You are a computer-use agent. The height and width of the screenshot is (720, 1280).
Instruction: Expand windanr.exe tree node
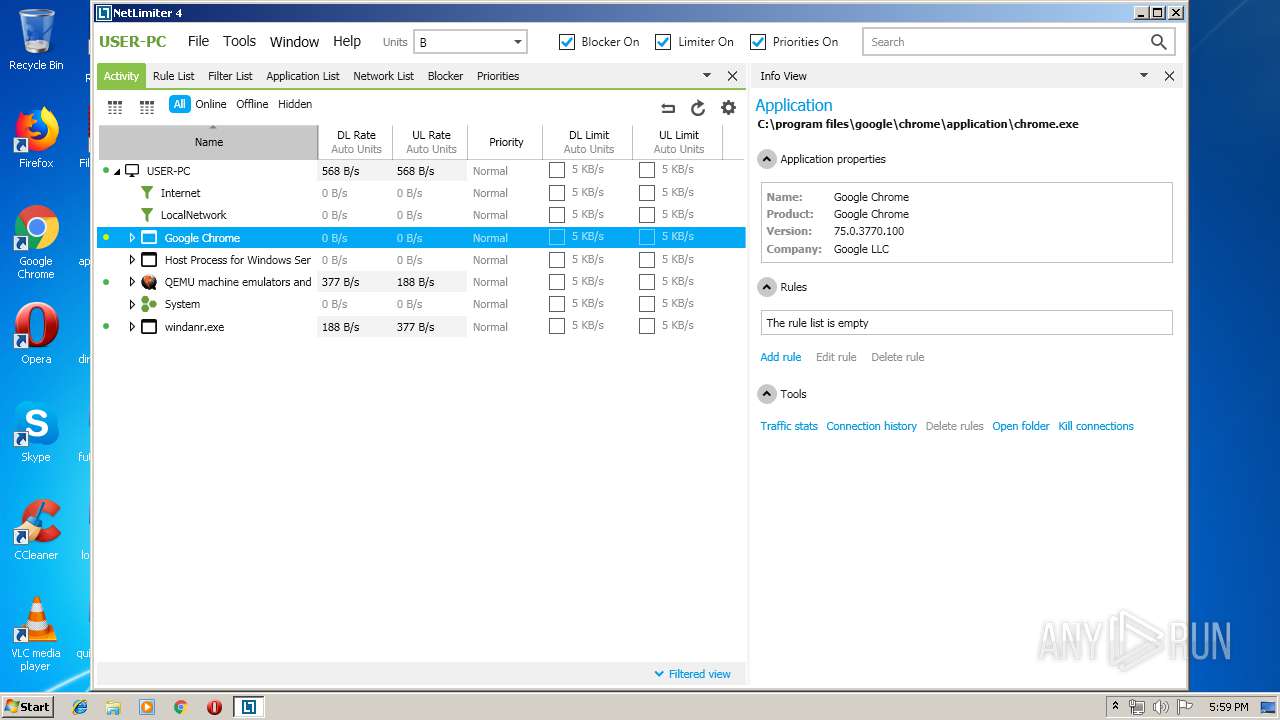[132, 327]
